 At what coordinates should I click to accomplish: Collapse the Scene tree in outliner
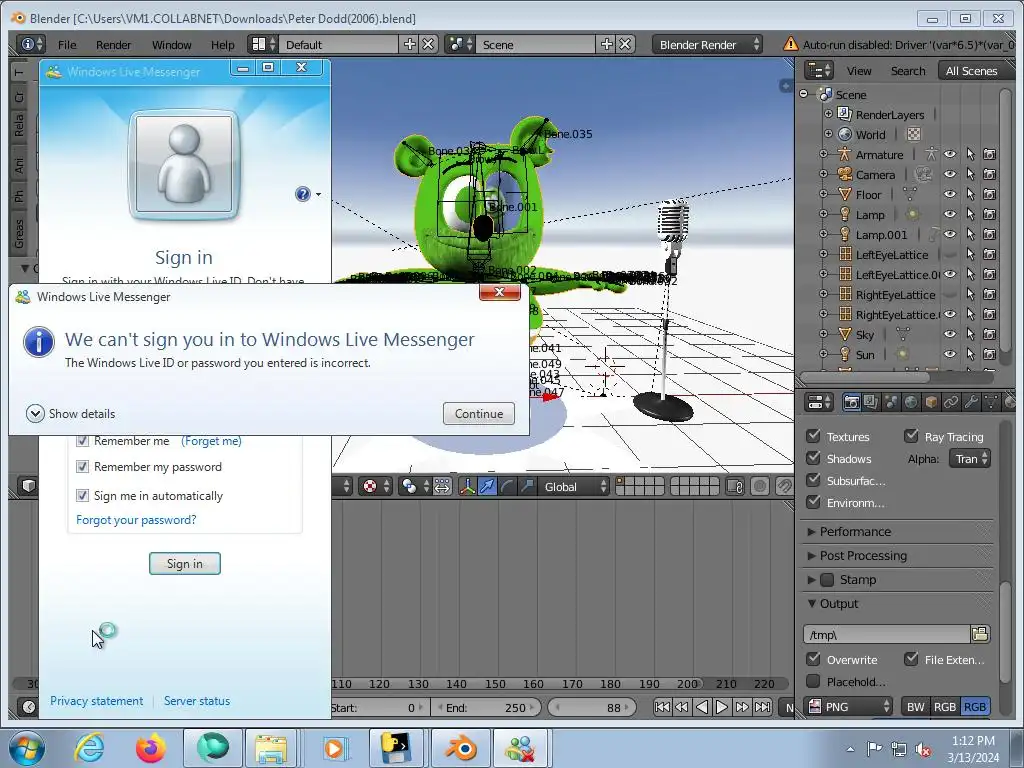click(x=804, y=94)
